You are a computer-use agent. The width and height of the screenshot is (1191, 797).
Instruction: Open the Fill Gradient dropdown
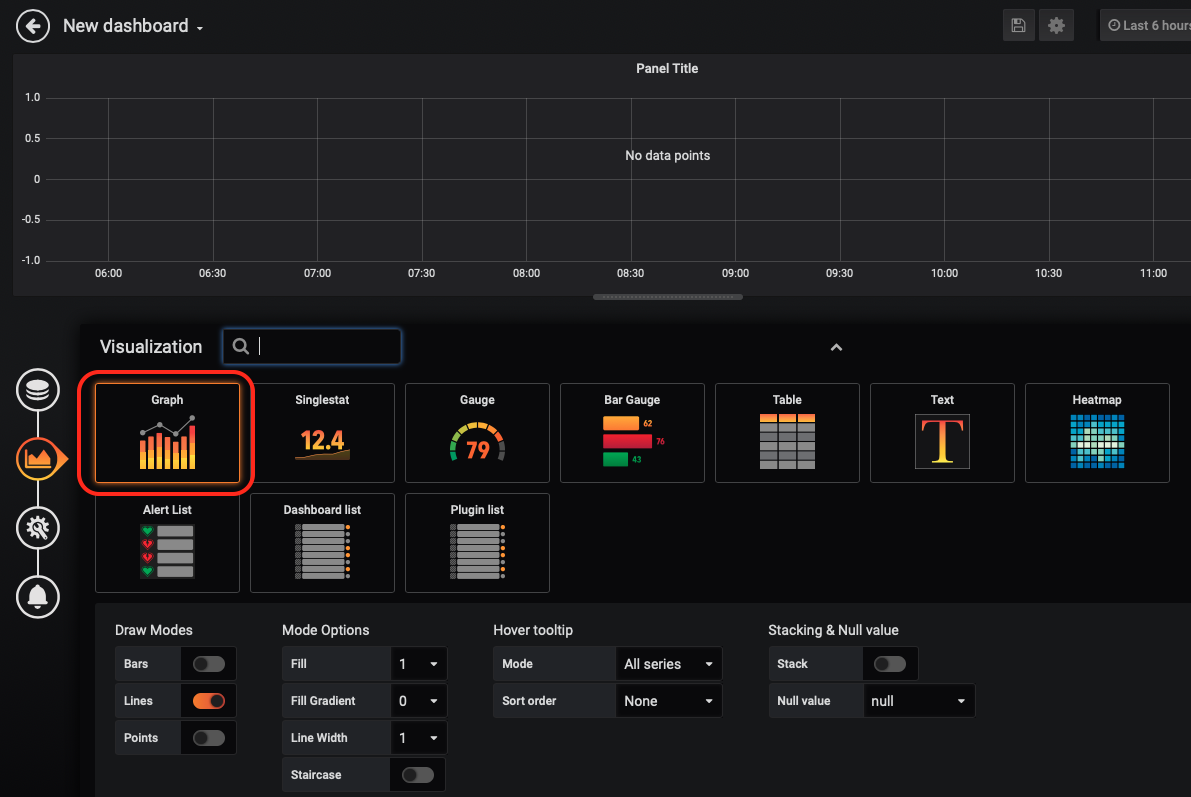coord(418,701)
